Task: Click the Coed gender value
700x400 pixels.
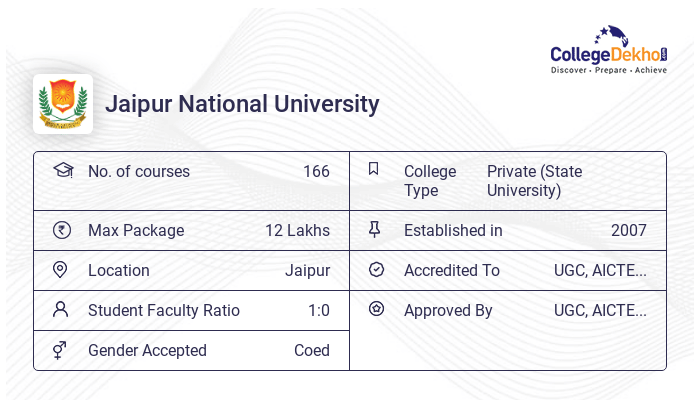Action: 311,351
